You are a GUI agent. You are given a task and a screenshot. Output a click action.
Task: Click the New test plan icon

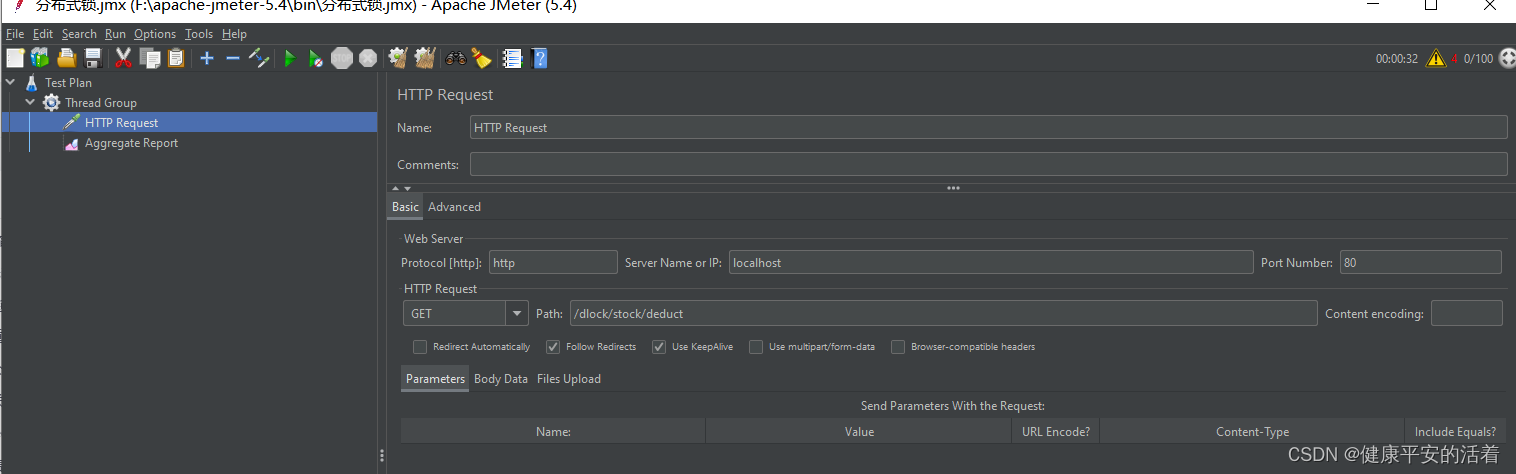[15, 58]
